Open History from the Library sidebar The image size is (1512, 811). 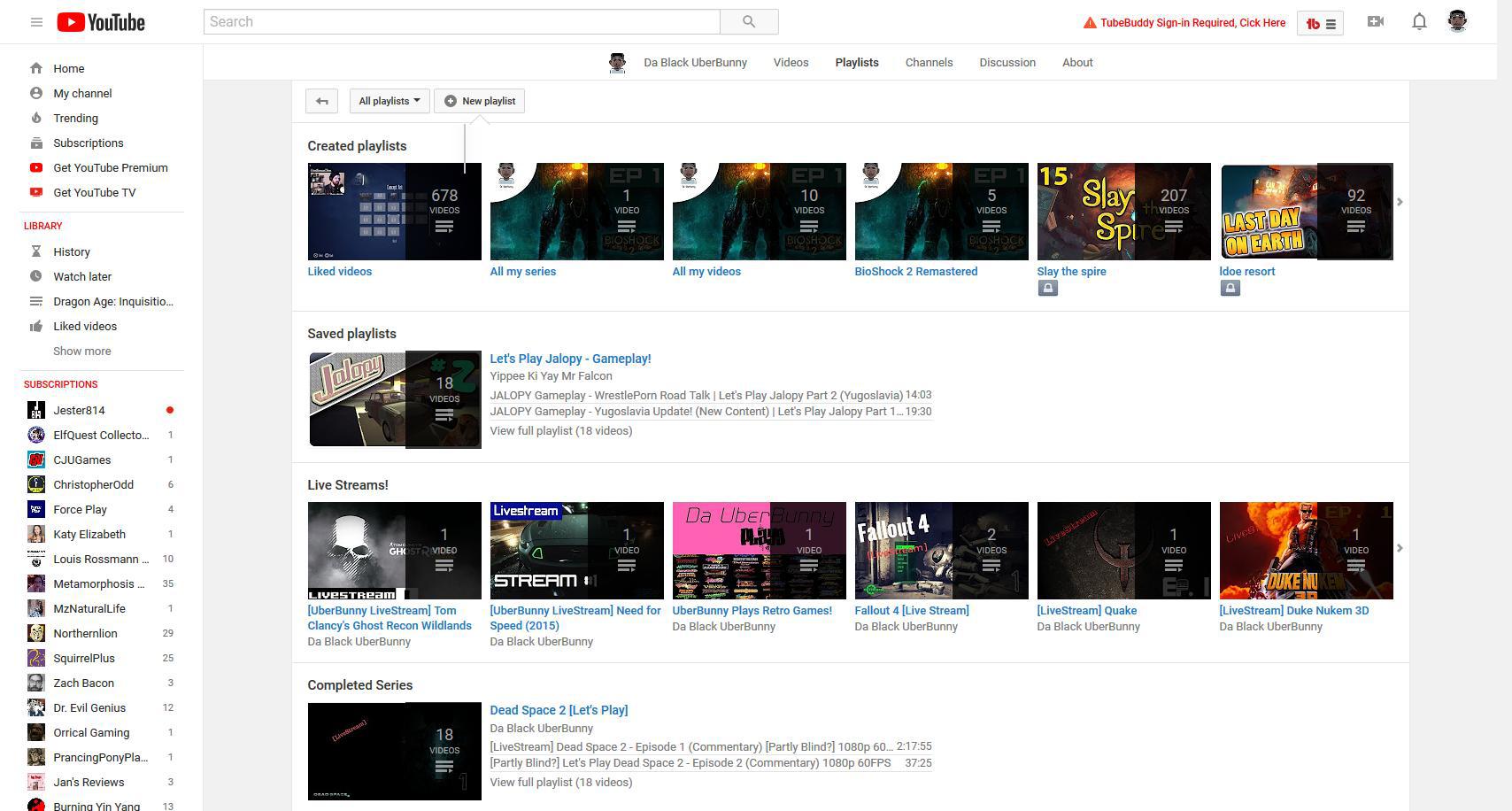(x=72, y=251)
